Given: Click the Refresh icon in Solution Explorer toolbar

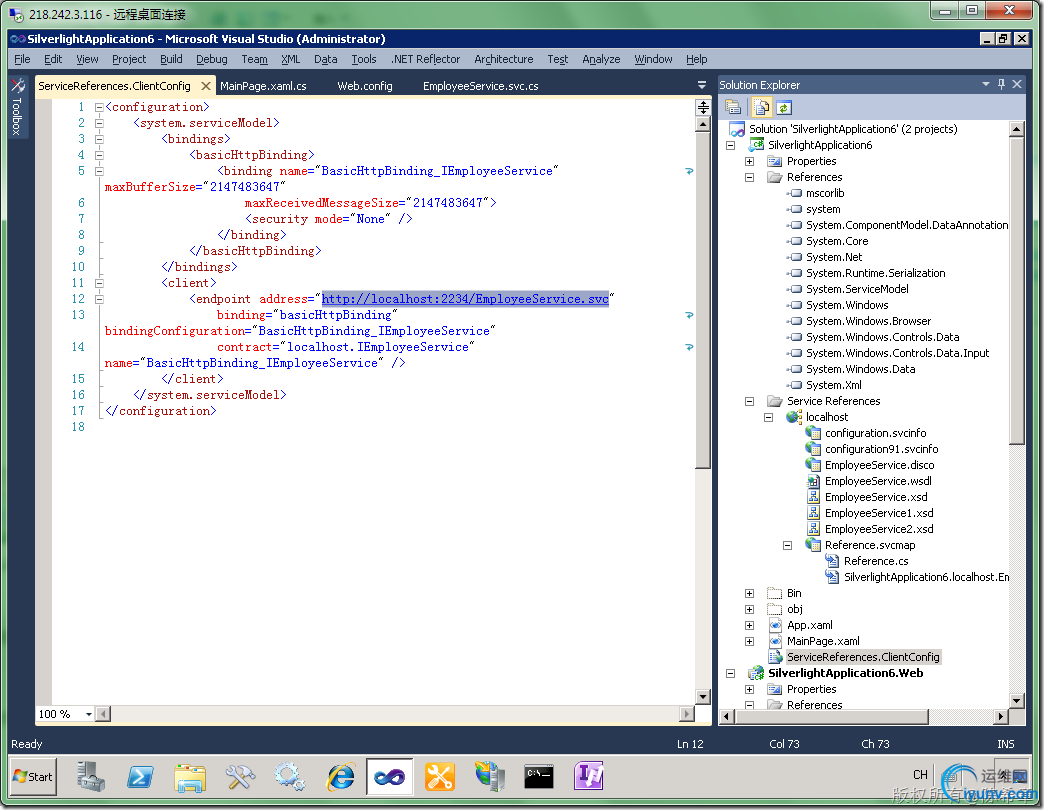Looking at the screenshot, I should point(784,107).
